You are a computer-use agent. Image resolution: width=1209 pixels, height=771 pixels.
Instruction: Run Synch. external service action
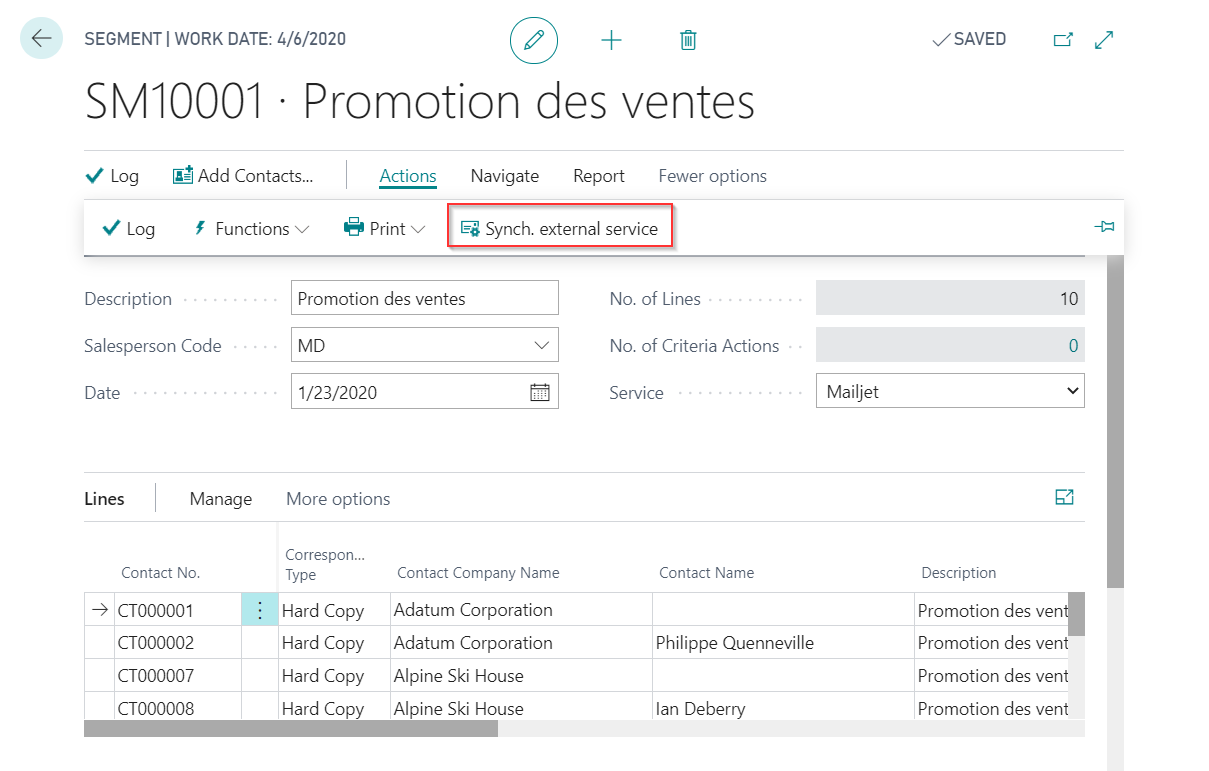click(x=559, y=229)
